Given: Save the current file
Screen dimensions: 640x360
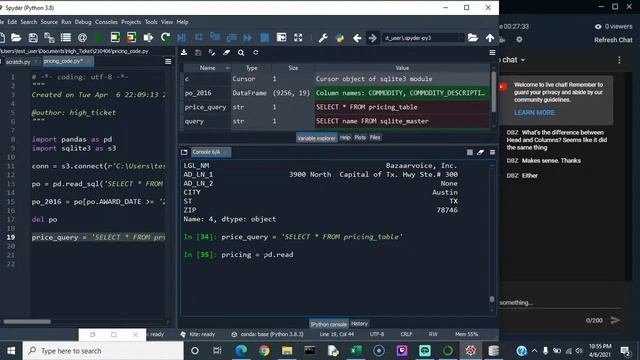Looking at the screenshot, I should pos(33,38).
